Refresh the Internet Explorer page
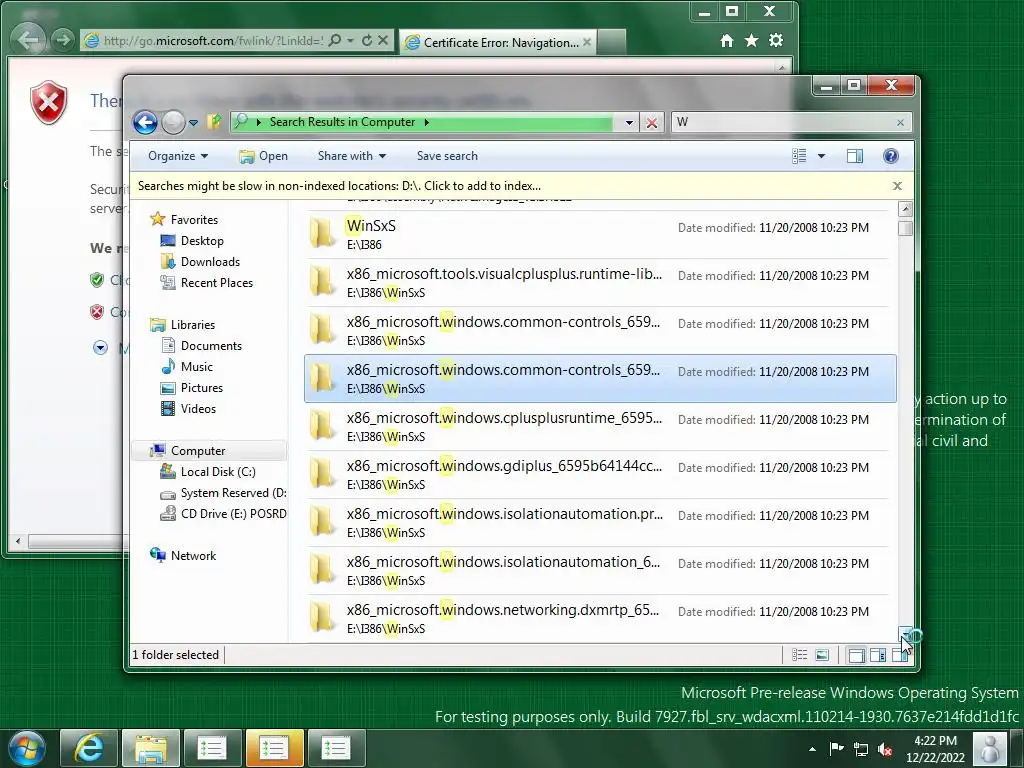 (x=367, y=40)
